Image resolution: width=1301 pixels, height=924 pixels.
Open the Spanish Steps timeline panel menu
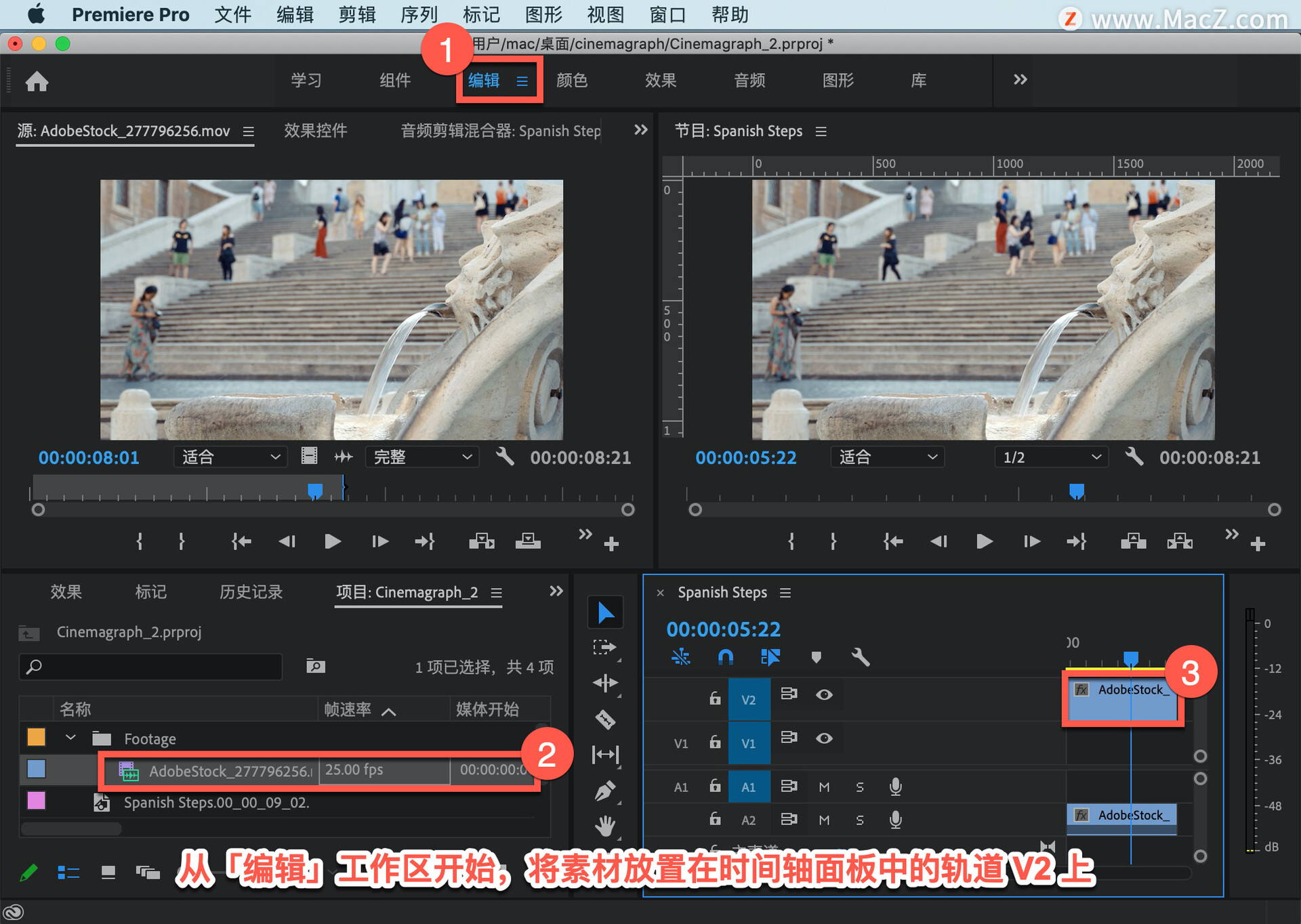785,592
